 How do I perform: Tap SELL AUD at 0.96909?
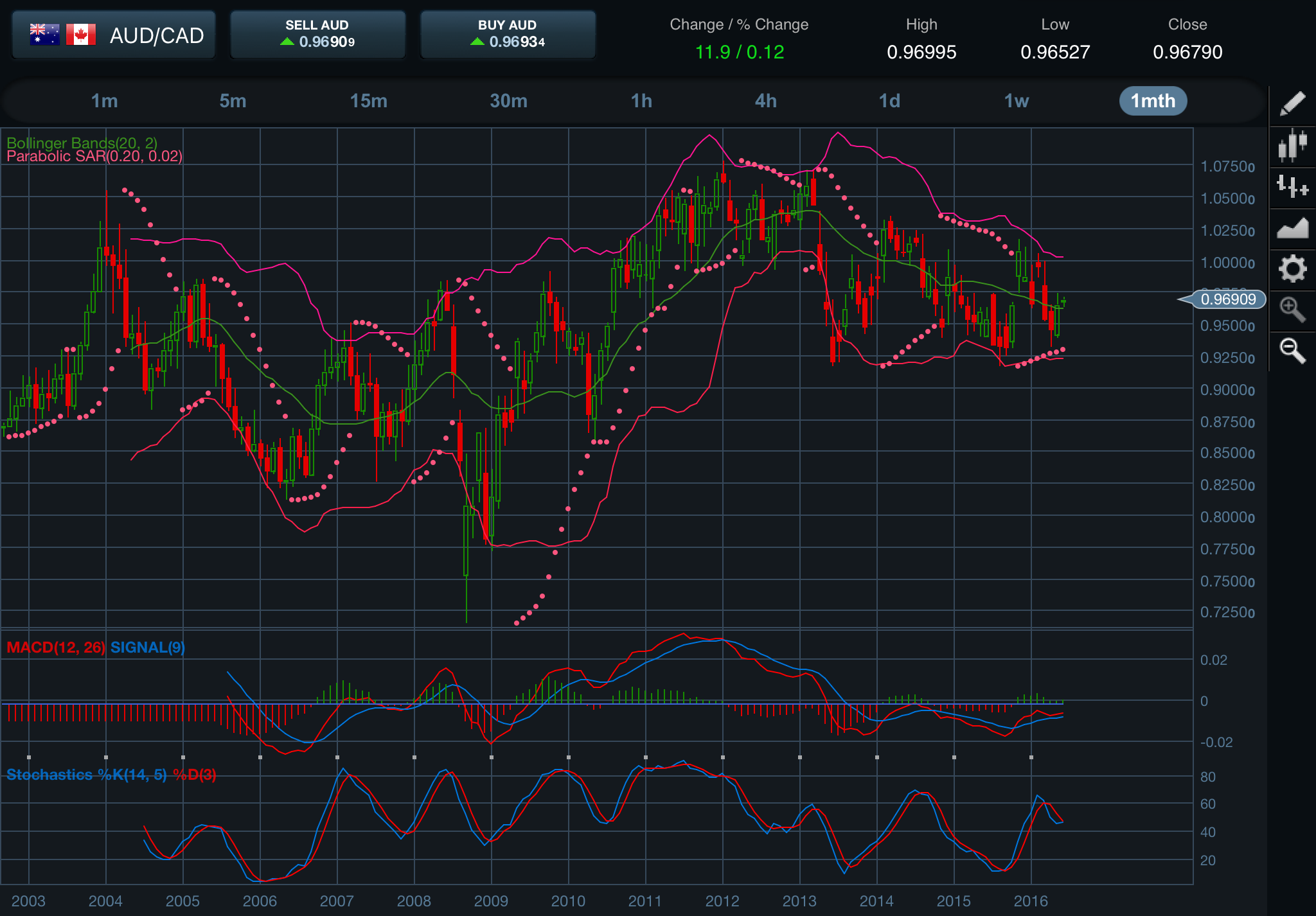317,35
